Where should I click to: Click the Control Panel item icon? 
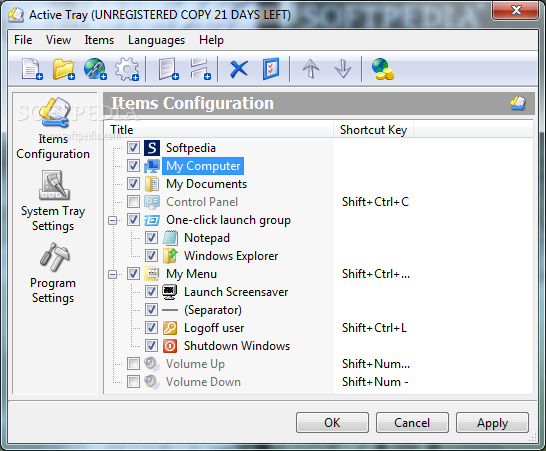click(152, 202)
